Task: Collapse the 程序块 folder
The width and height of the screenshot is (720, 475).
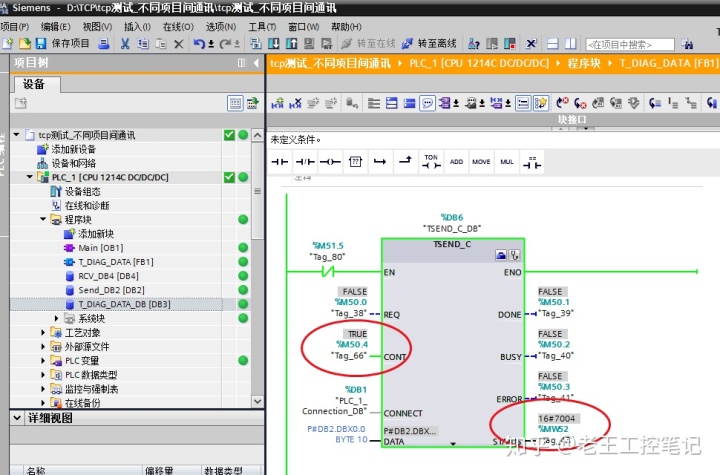Action: 43,219
